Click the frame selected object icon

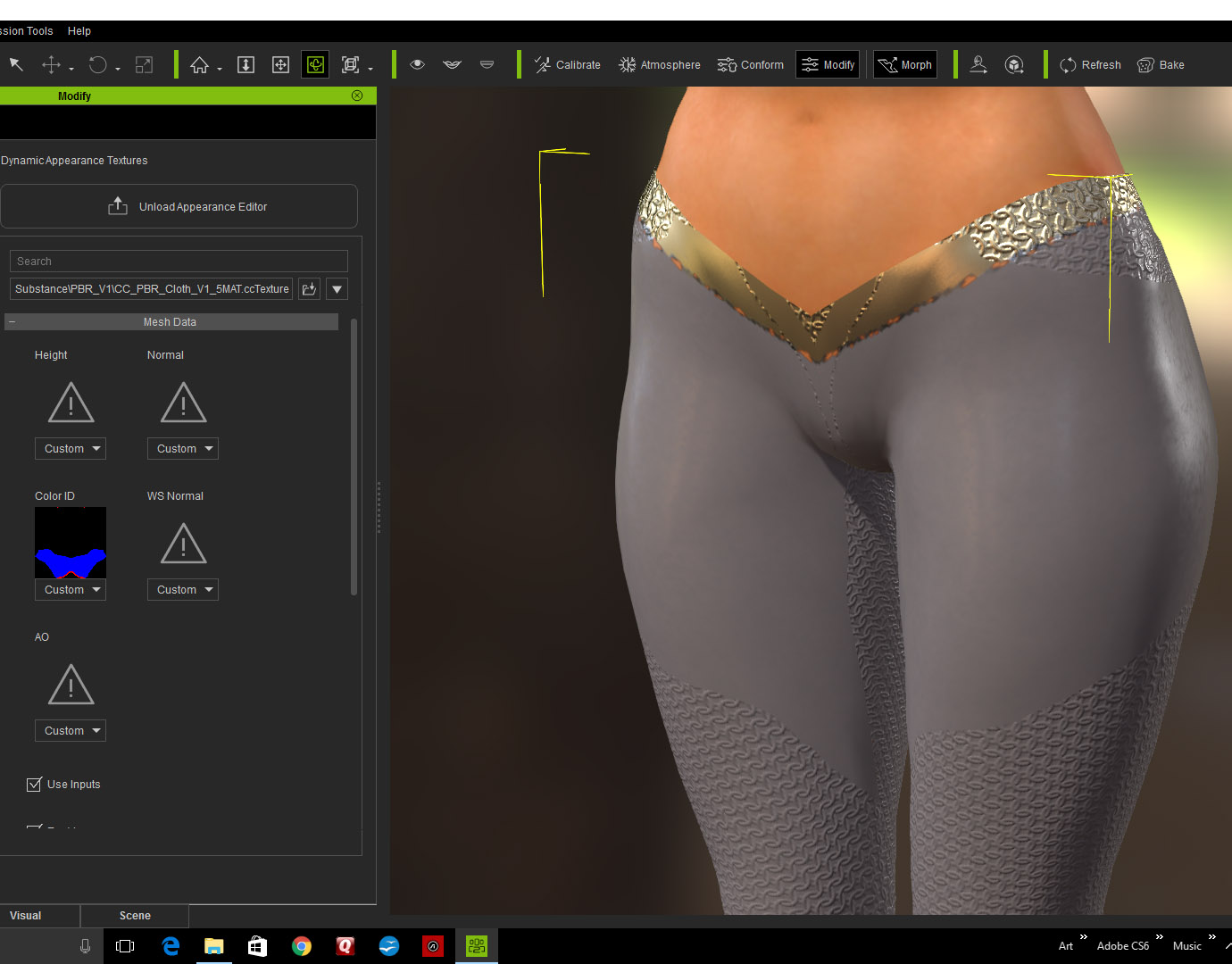(351, 64)
